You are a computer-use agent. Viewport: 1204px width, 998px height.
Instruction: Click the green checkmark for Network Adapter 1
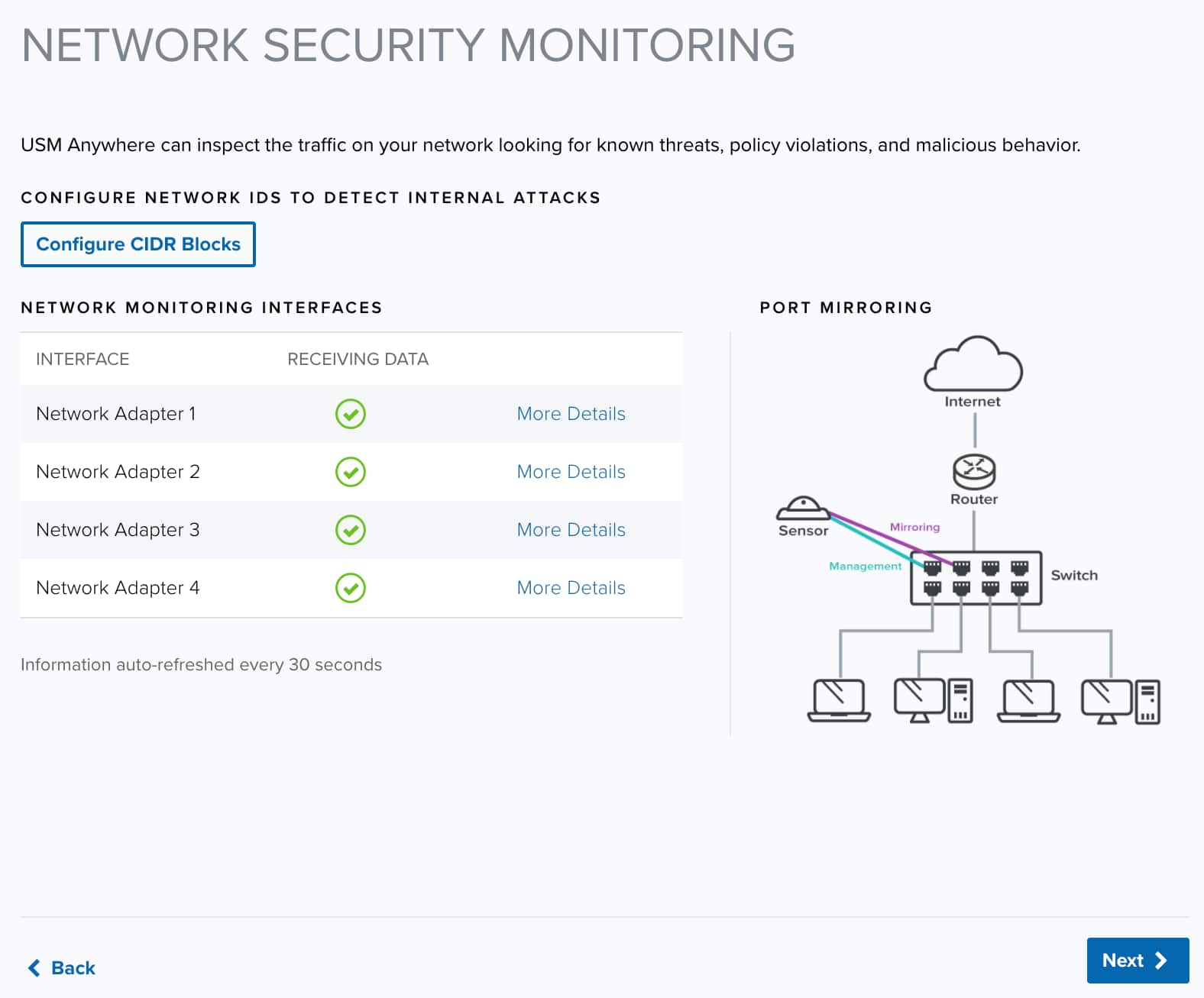coord(351,414)
